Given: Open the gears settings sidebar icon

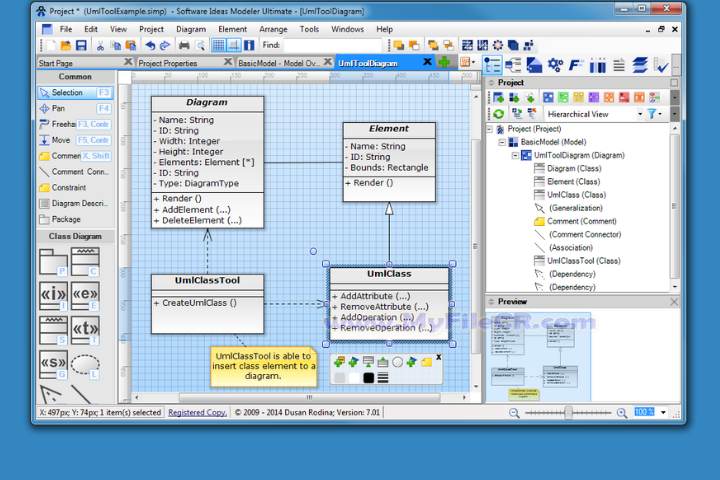Looking at the screenshot, I should point(555,65).
